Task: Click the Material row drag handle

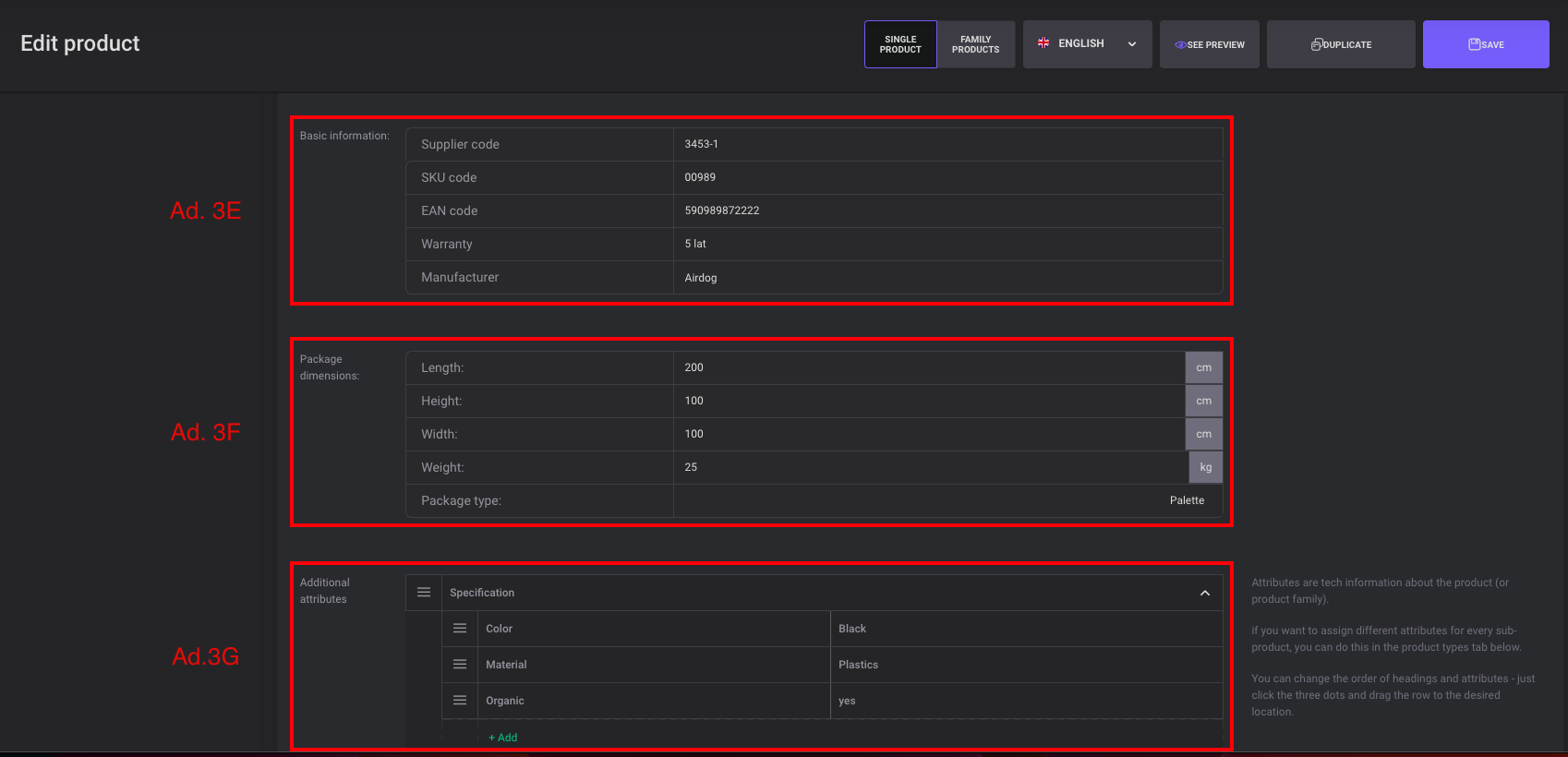Action: point(460,665)
